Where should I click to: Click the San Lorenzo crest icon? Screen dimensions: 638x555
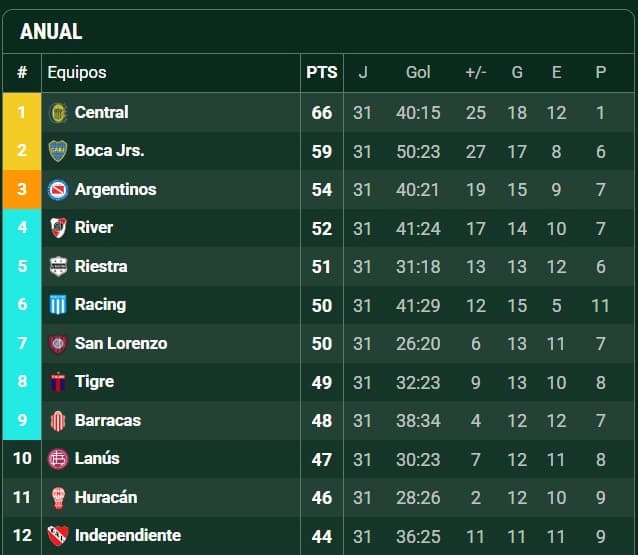pyautogui.click(x=58, y=344)
